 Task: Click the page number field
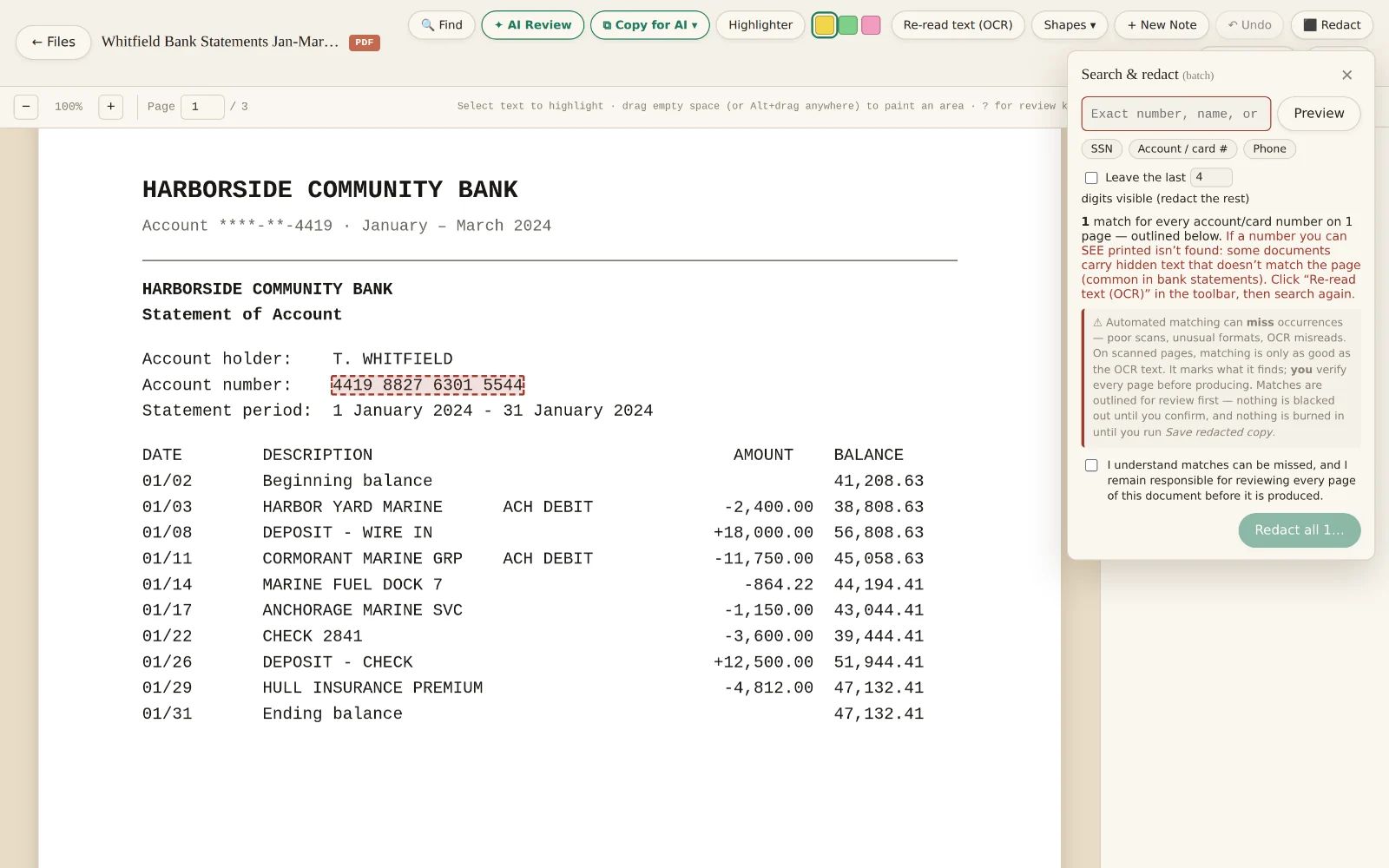pos(202,107)
